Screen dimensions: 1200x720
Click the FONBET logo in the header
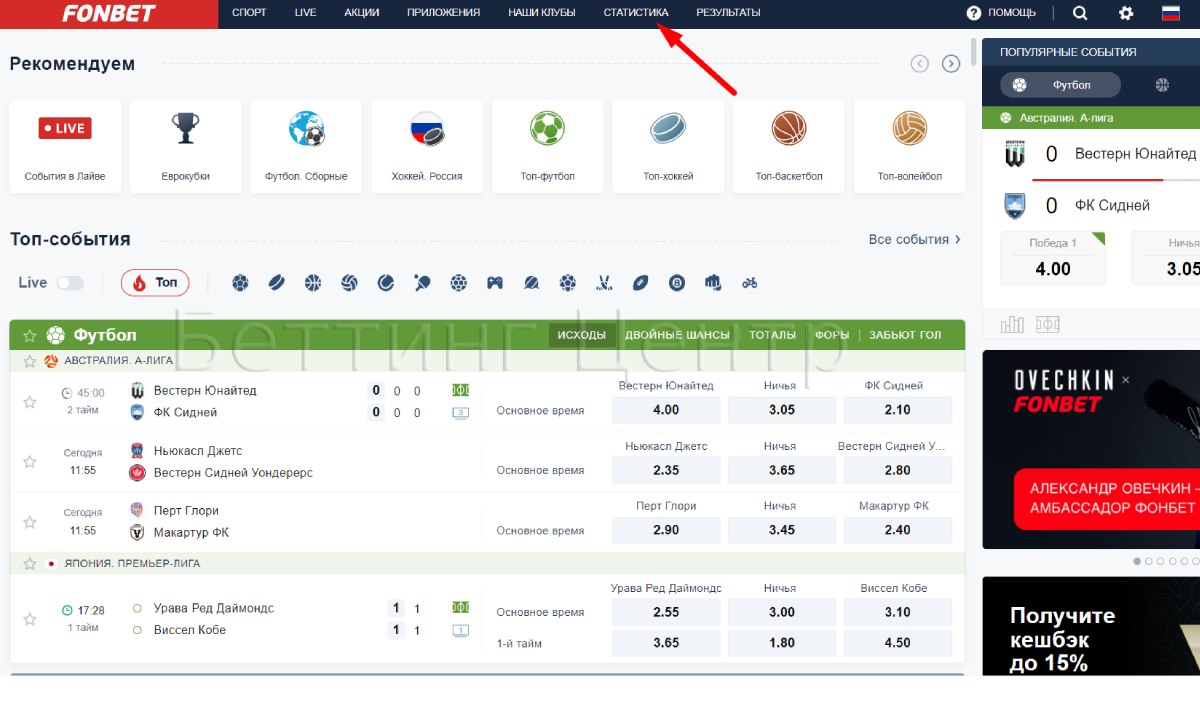click(x=109, y=14)
